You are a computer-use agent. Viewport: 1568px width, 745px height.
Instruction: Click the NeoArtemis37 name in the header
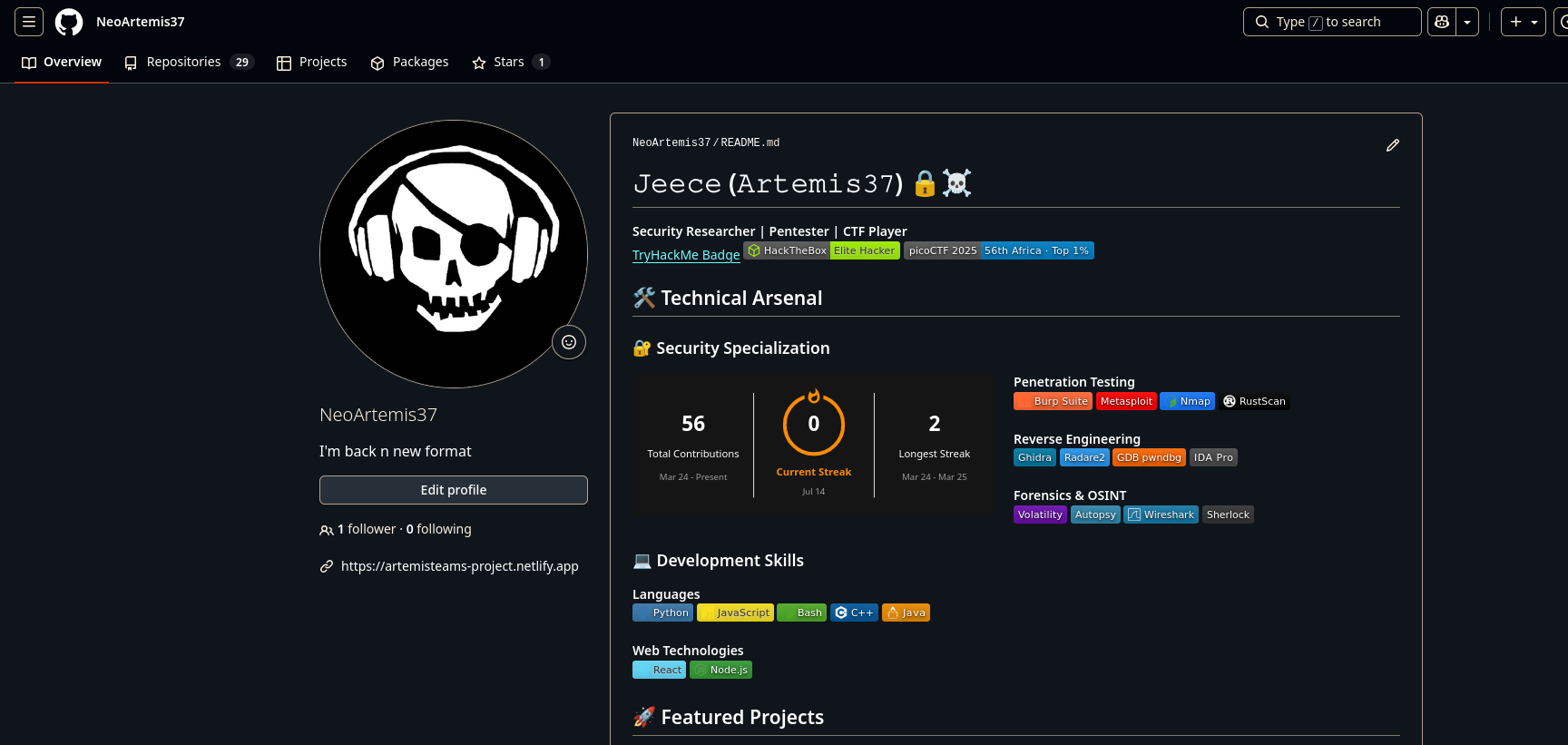click(141, 22)
